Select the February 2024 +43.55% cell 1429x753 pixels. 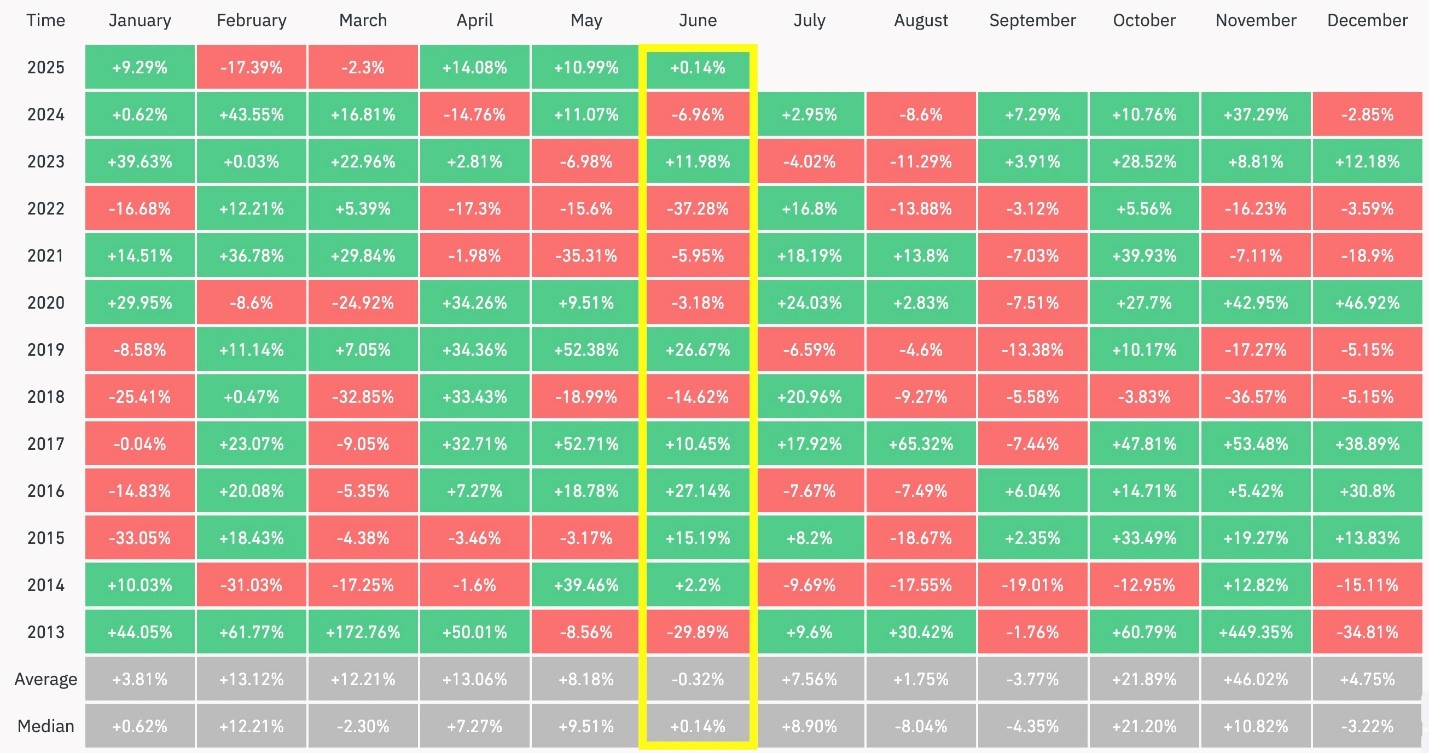tap(251, 115)
